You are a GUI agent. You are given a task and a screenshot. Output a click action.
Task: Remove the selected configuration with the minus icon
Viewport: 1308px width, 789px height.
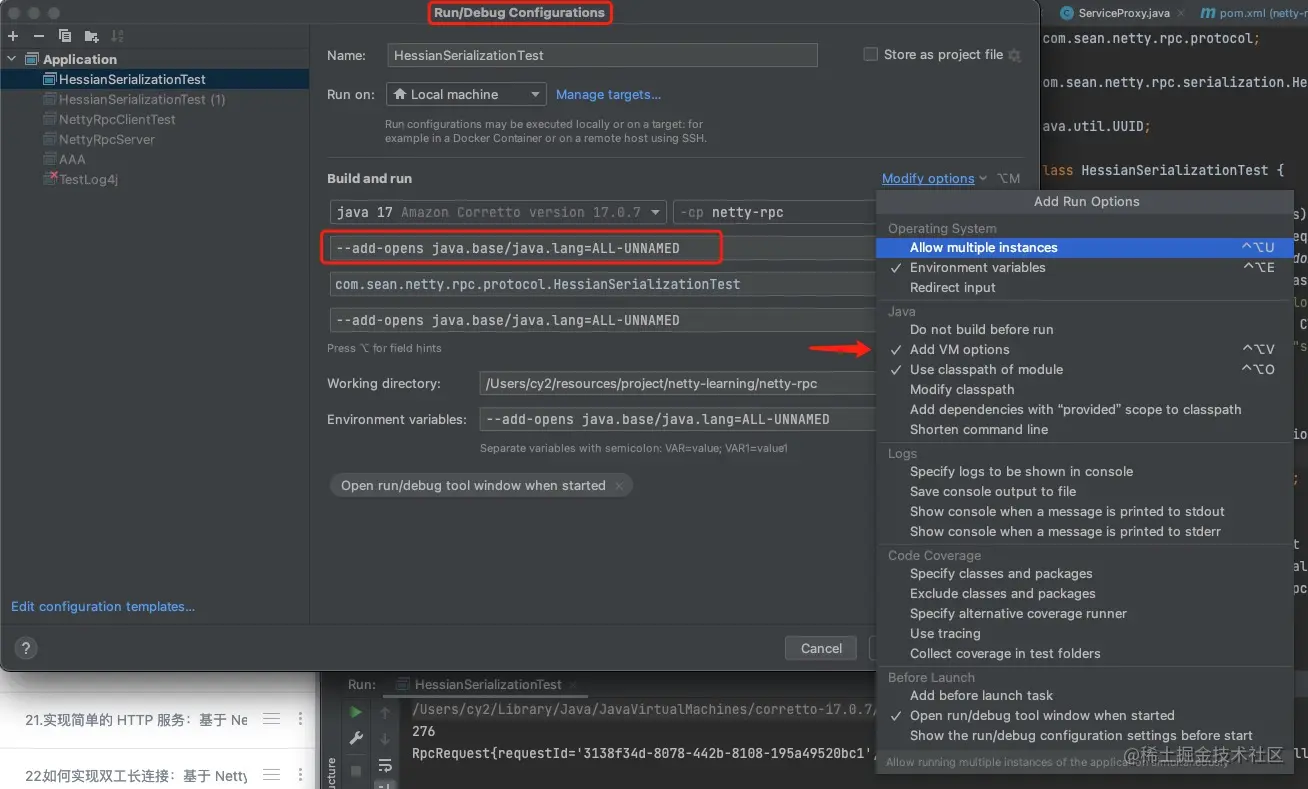(x=39, y=36)
